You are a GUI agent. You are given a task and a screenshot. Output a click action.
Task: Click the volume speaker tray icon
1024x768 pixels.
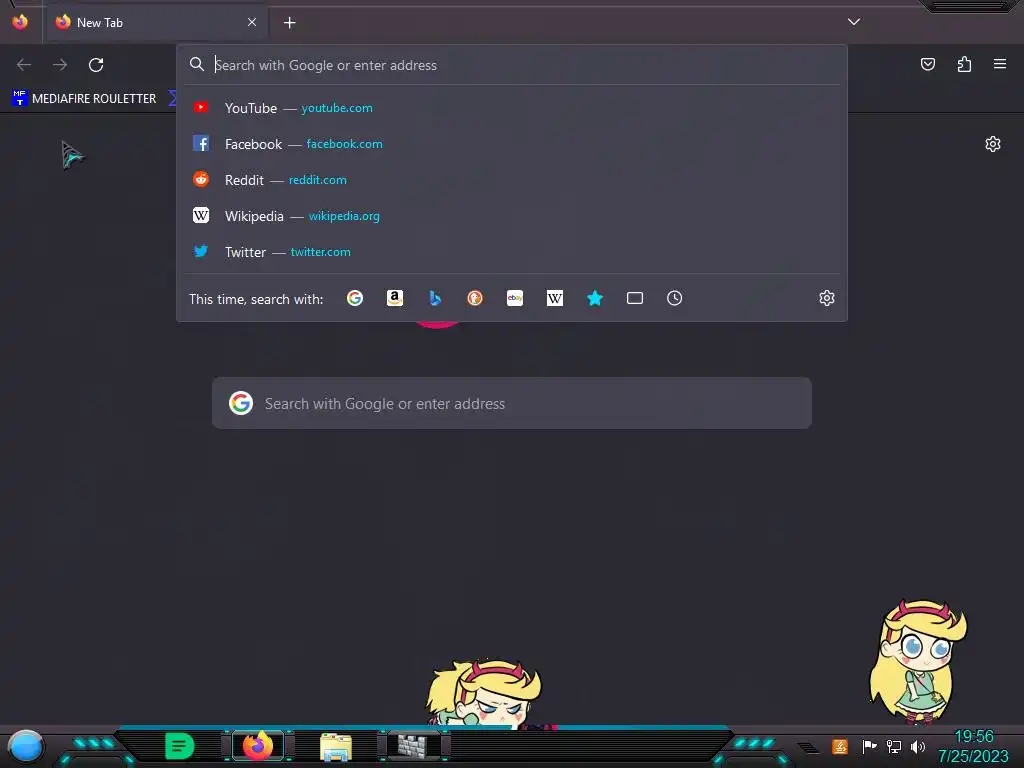point(918,746)
